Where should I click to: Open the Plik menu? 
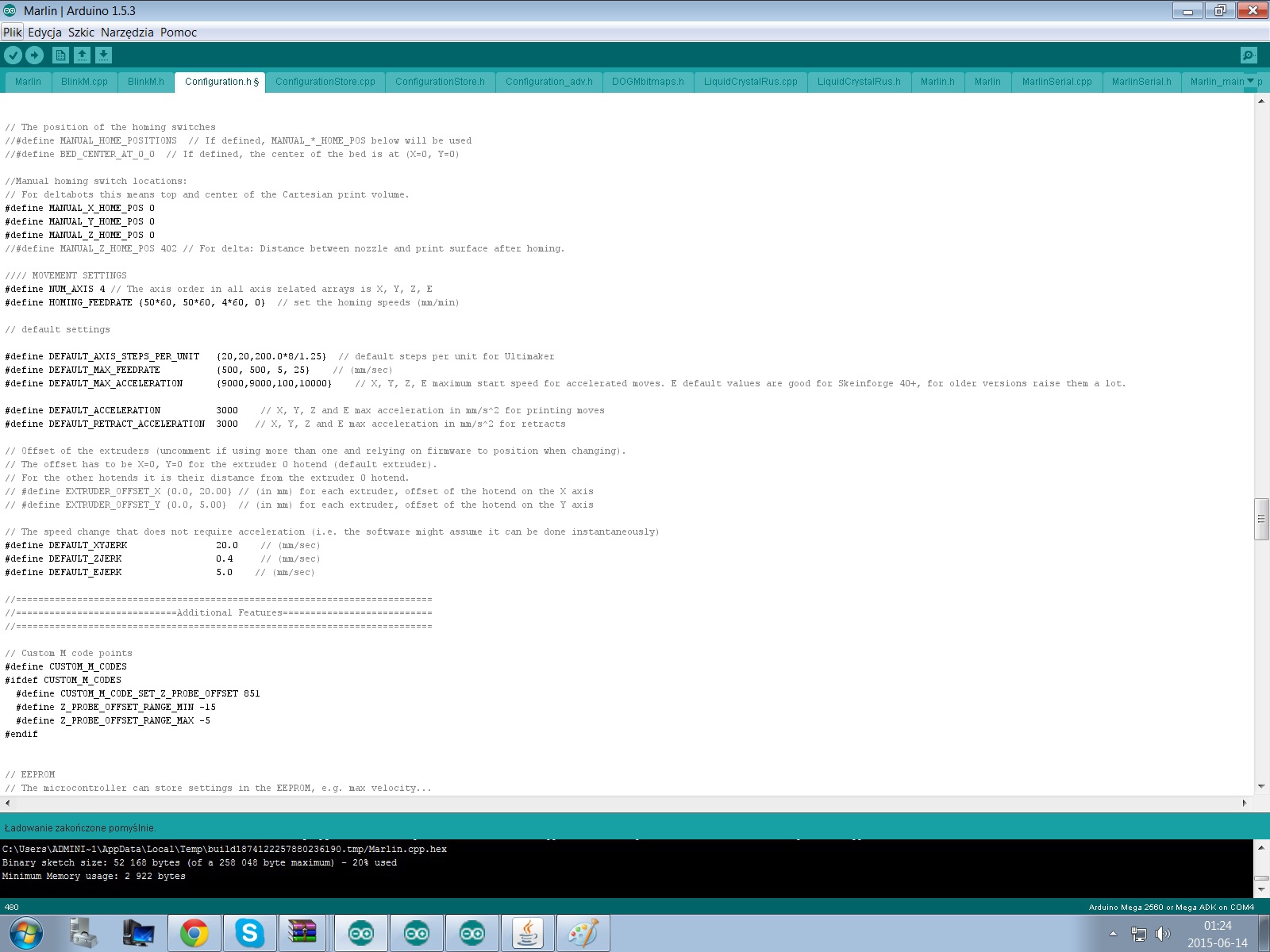click(x=13, y=33)
